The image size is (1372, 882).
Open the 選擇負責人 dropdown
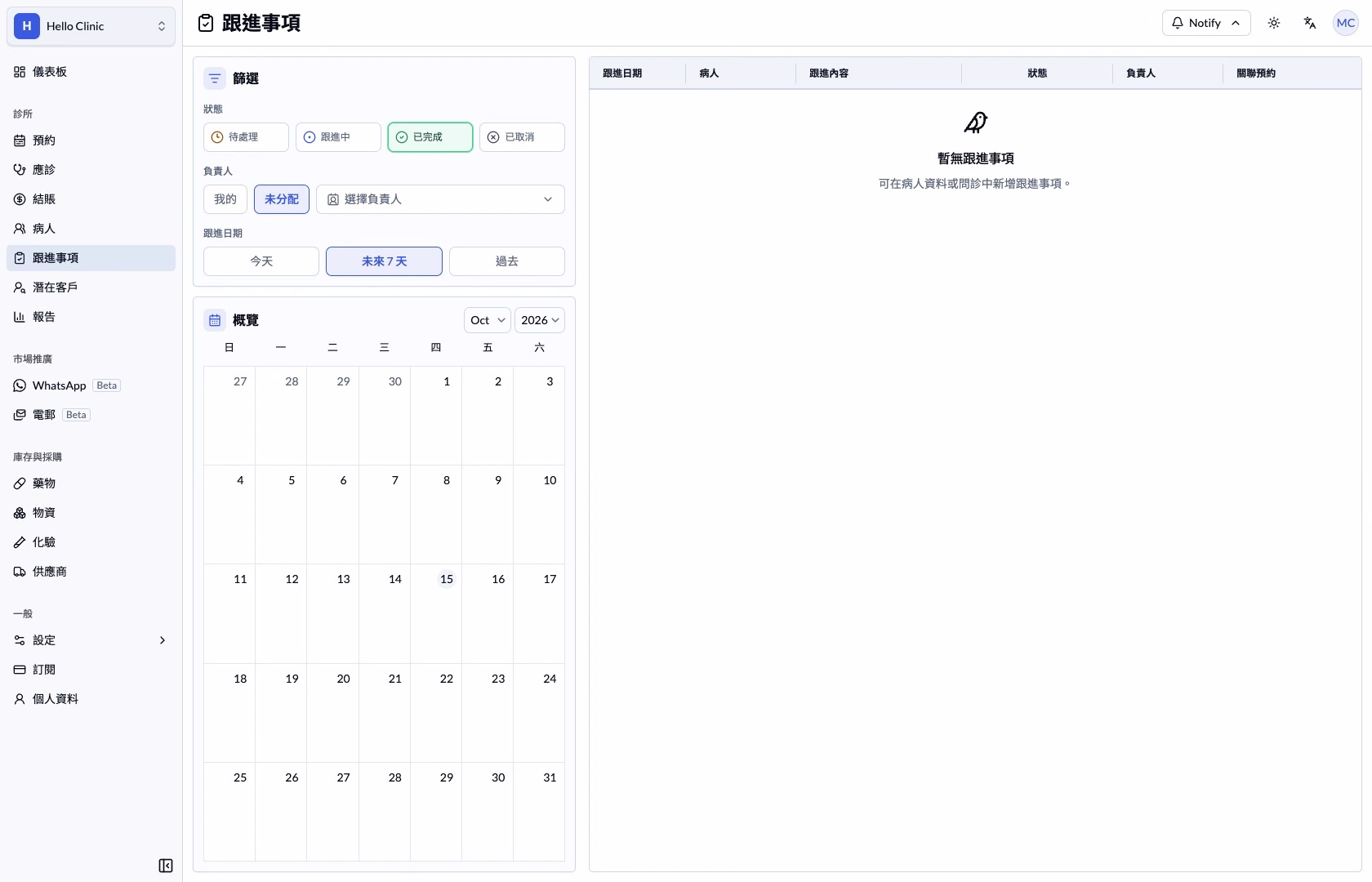pos(440,199)
